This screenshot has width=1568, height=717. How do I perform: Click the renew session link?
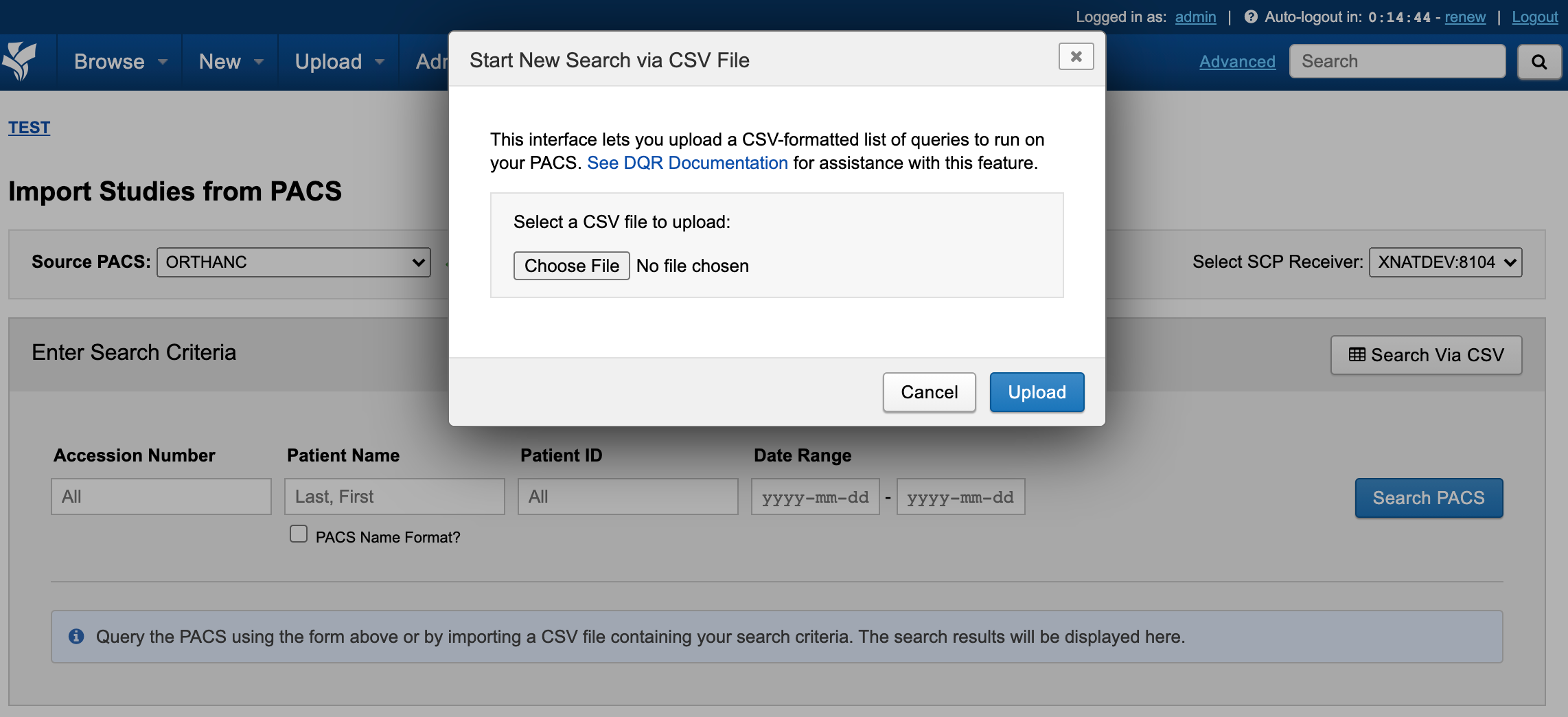[x=1464, y=17]
